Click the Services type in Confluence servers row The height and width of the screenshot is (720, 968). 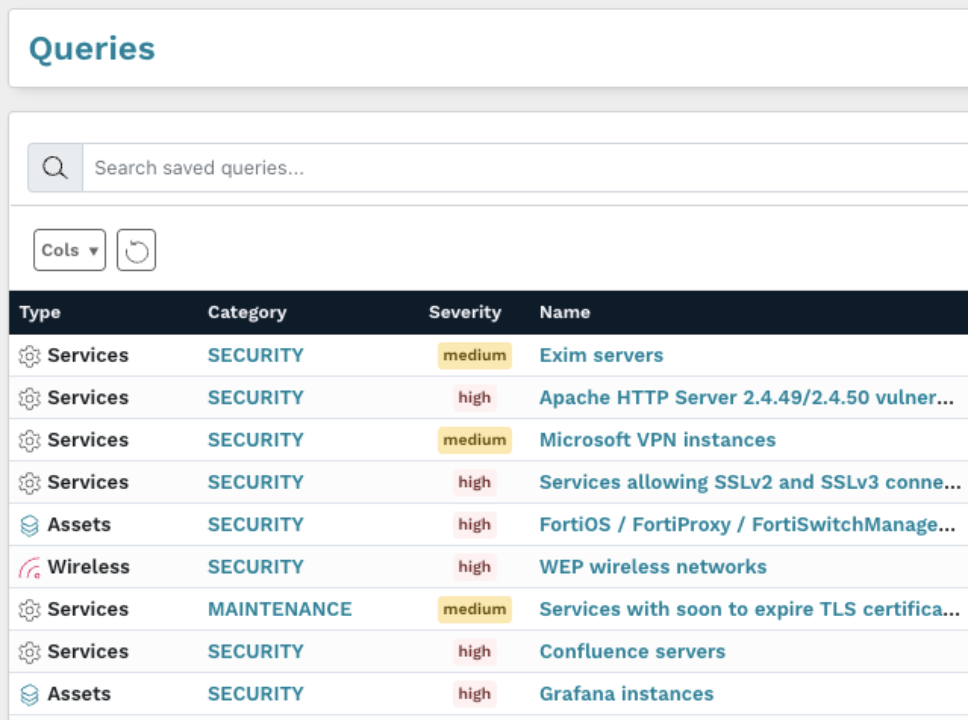click(88, 651)
